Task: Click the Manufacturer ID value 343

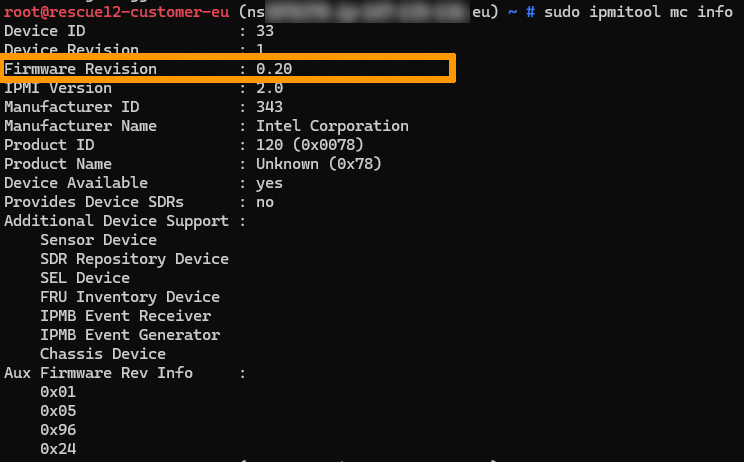Action: (x=270, y=107)
